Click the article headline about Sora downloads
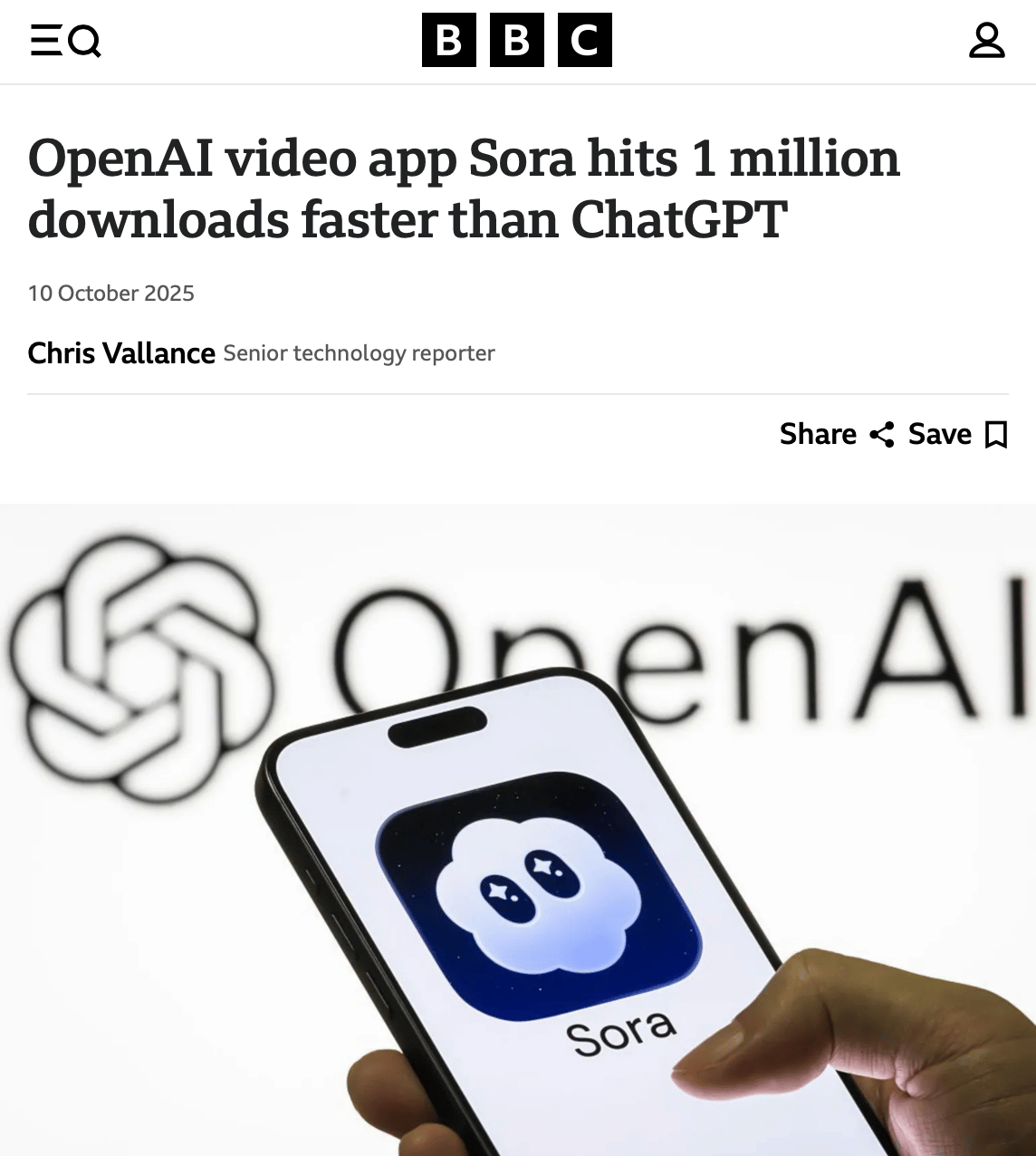Image resolution: width=1036 pixels, height=1156 pixels. coord(464,188)
